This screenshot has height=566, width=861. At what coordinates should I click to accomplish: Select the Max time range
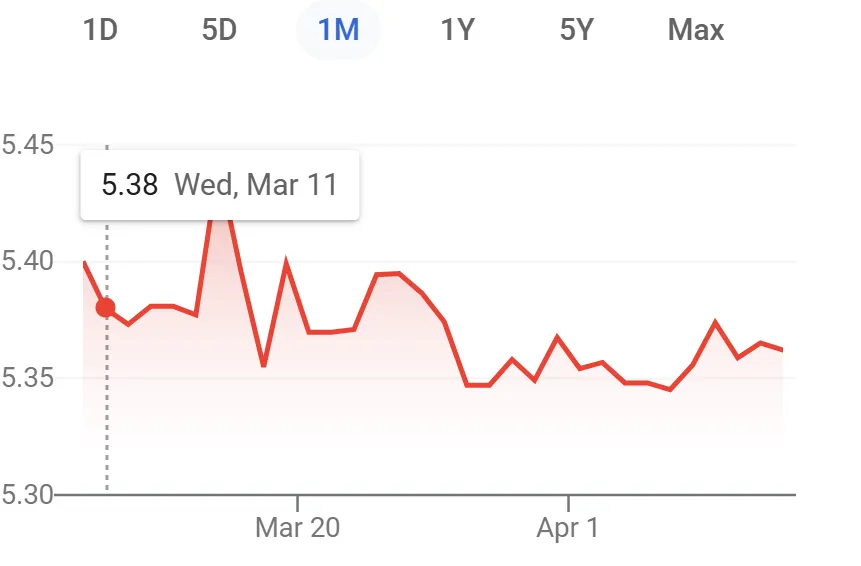click(696, 30)
